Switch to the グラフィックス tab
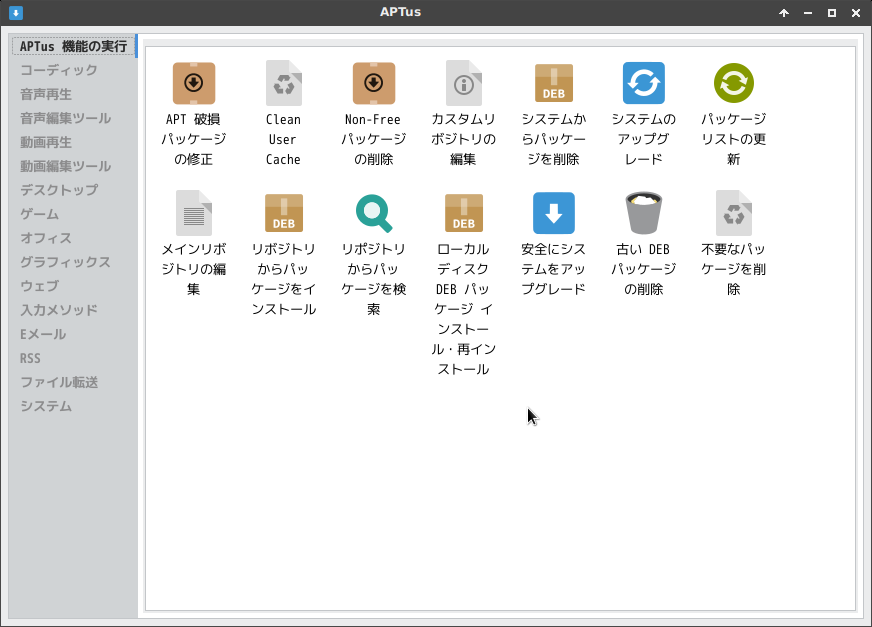Image resolution: width=872 pixels, height=627 pixels. pos(66,262)
